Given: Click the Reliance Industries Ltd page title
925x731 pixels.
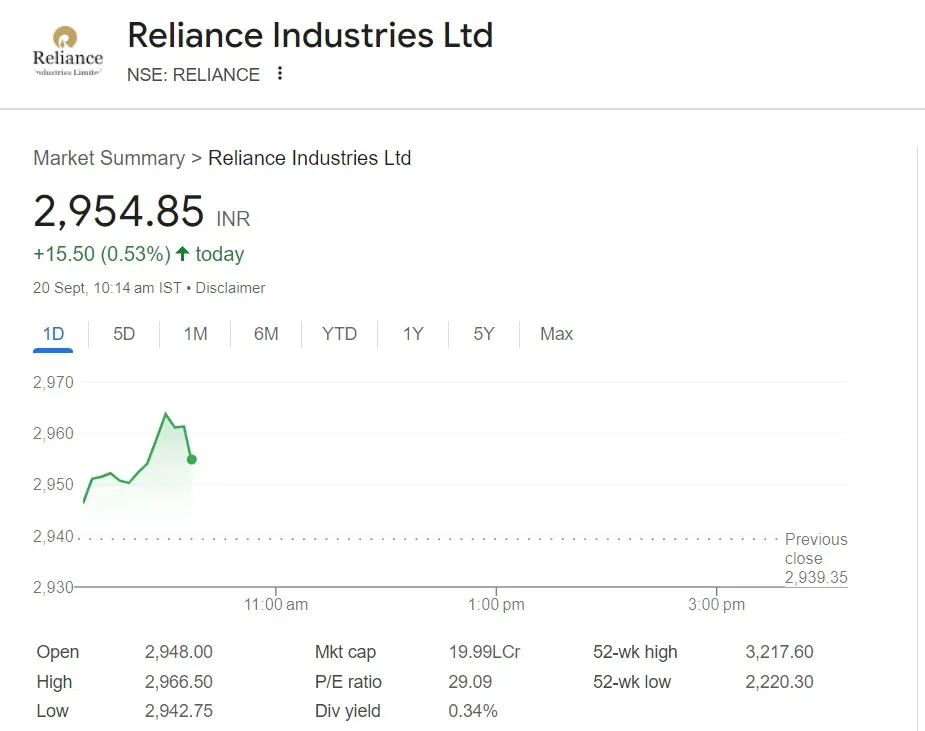Looking at the screenshot, I should tap(310, 35).
